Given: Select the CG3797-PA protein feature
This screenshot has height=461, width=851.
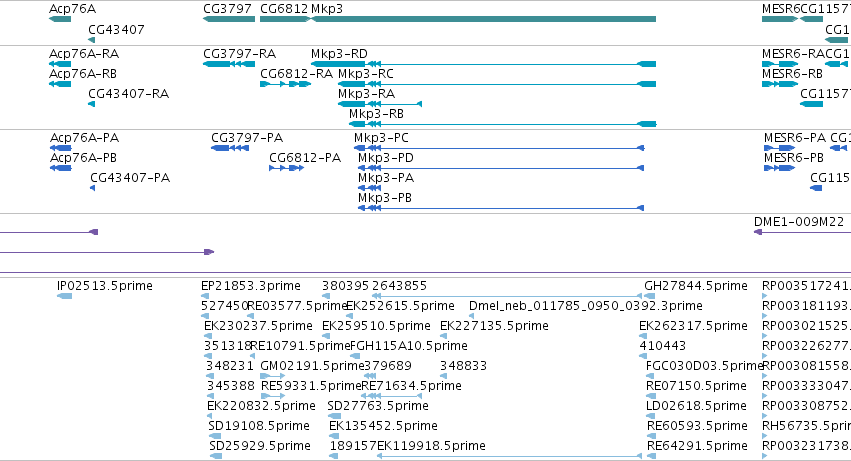Looking at the screenshot, I should [230, 148].
